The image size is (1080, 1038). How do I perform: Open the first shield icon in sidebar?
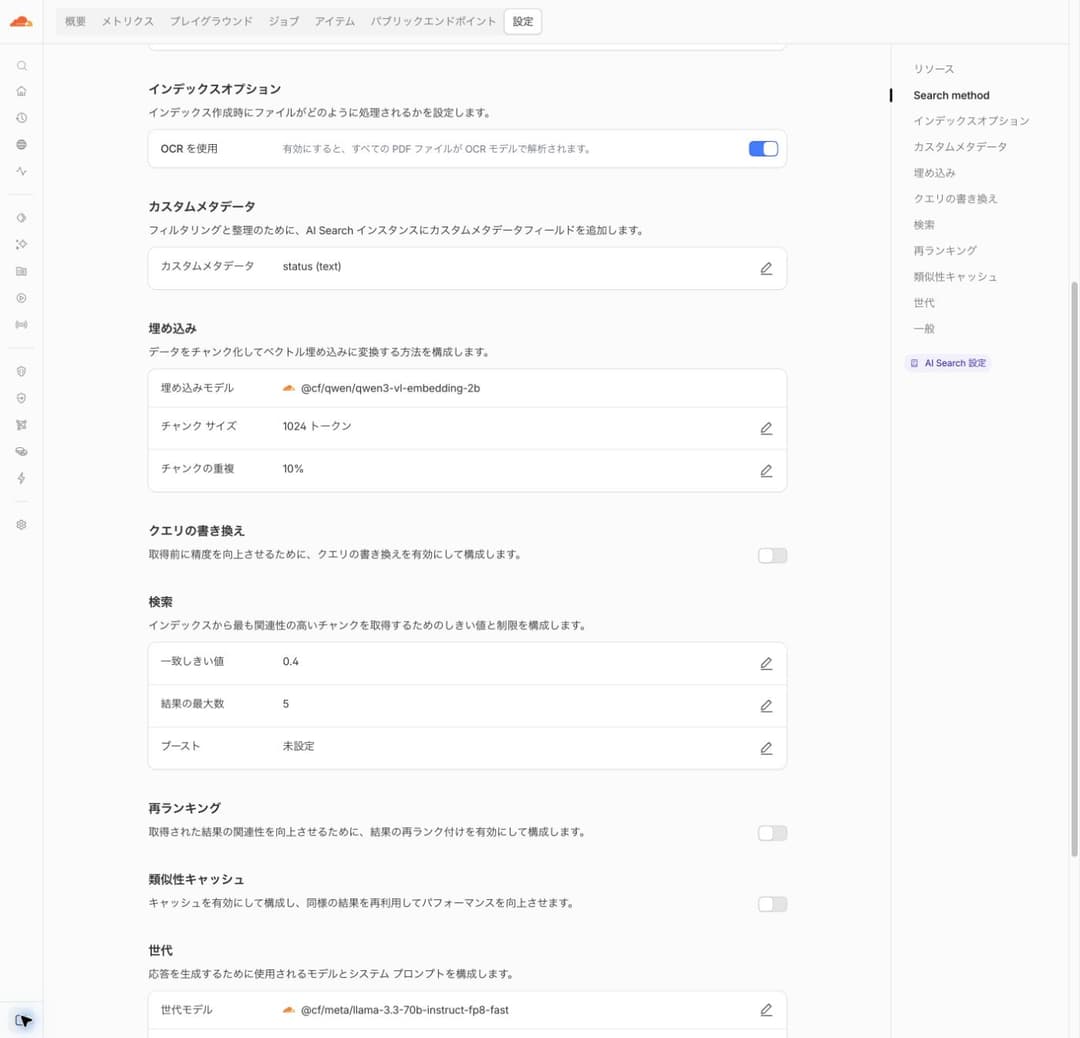pyautogui.click(x=21, y=371)
